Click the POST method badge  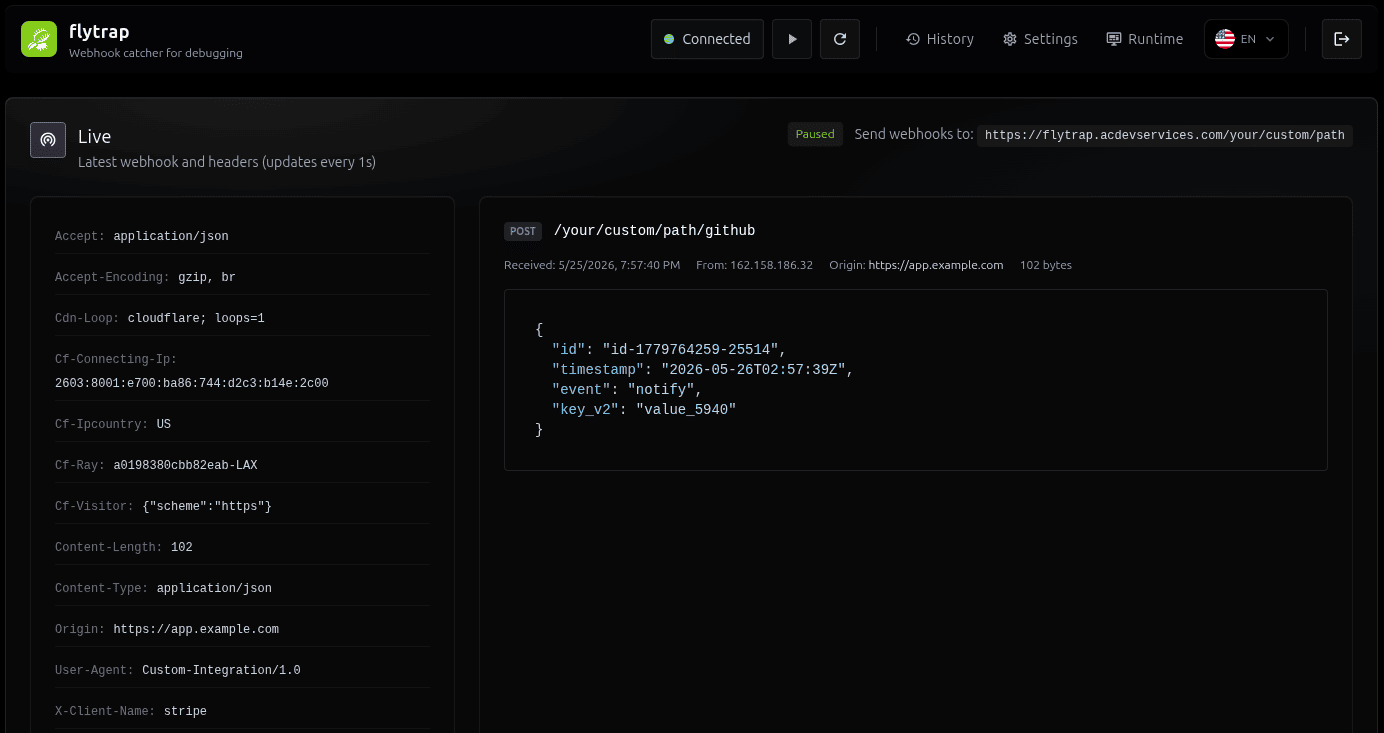[x=523, y=231]
